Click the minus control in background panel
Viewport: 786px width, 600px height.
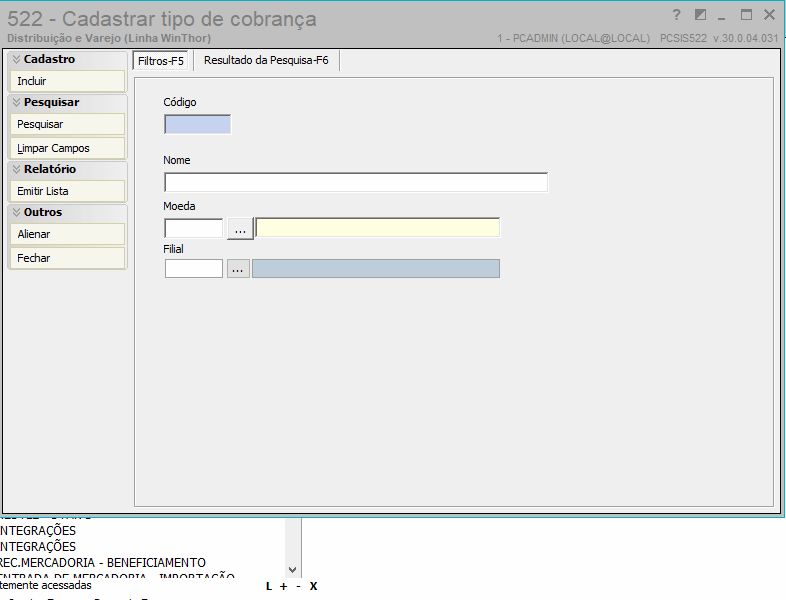pyautogui.click(x=298, y=586)
